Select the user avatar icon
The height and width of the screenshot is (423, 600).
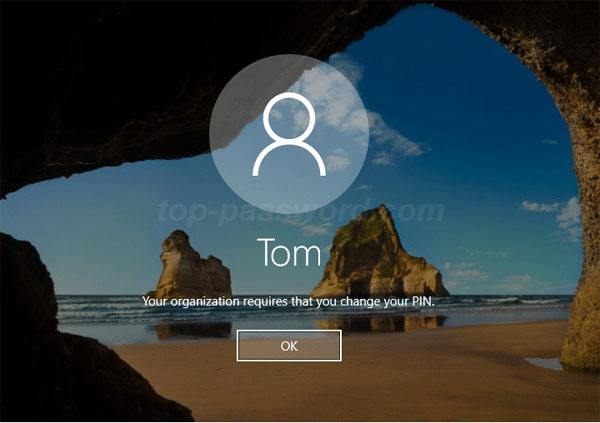coord(289,134)
